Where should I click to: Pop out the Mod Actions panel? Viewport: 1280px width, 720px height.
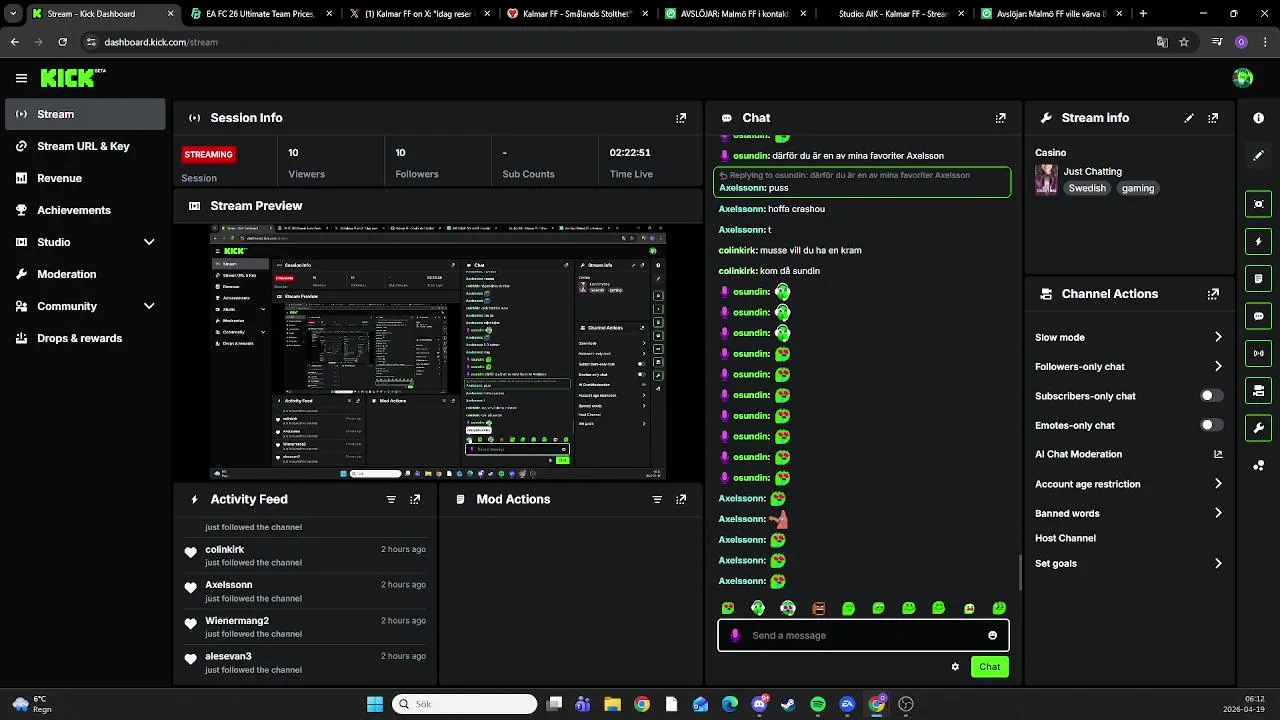[681, 499]
